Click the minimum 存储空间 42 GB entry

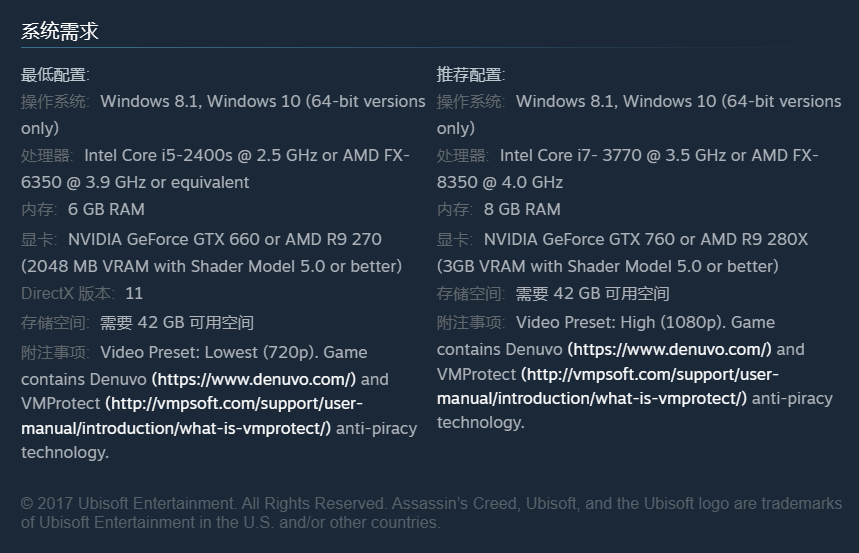point(176,323)
